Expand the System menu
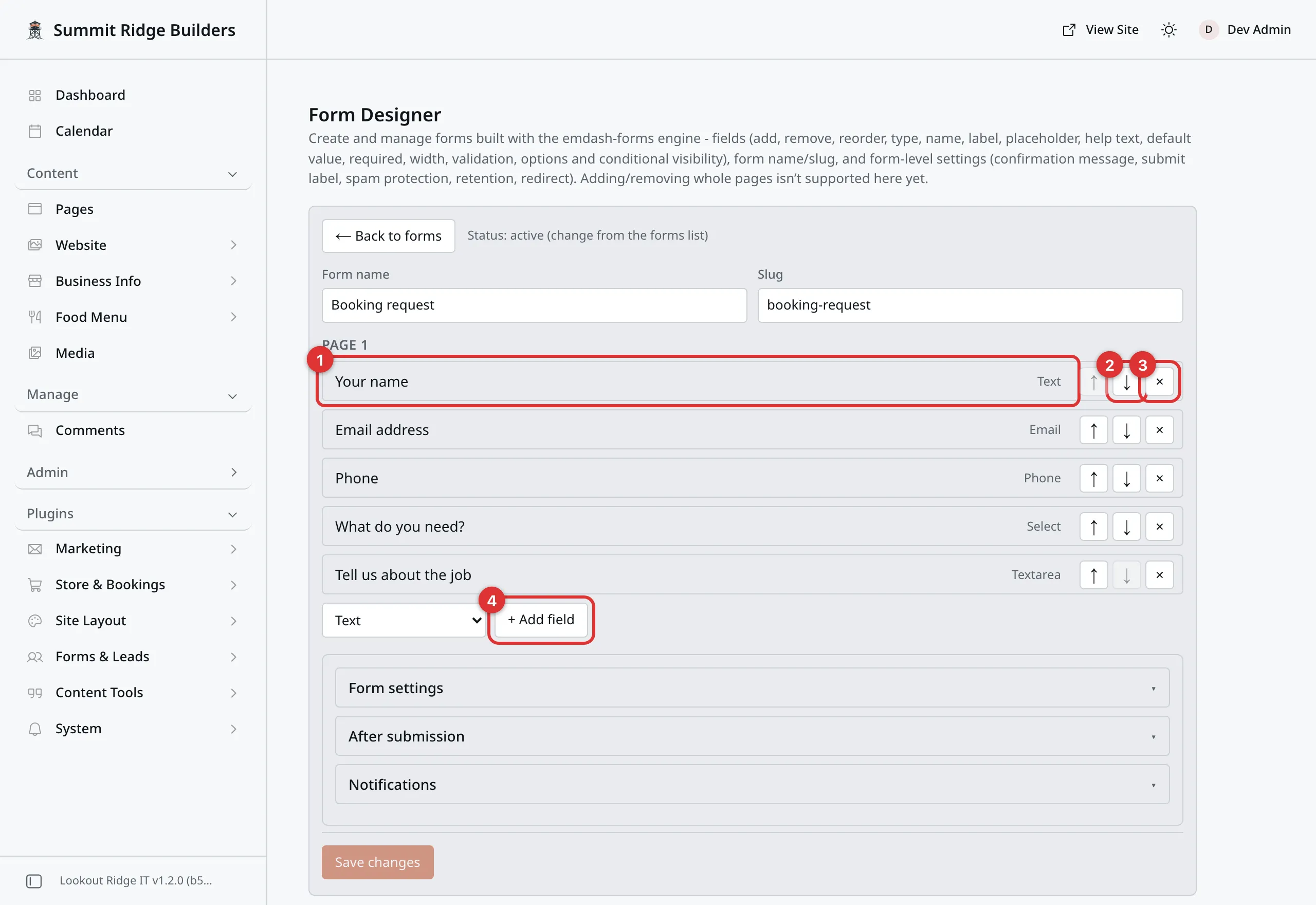This screenshot has height=905, width=1316. (x=133, y=729)
